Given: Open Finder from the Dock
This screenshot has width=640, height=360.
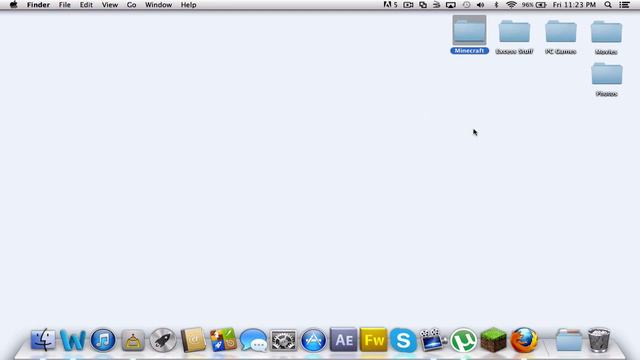Looking at the screenshot, I should click(x=43, y=340).
